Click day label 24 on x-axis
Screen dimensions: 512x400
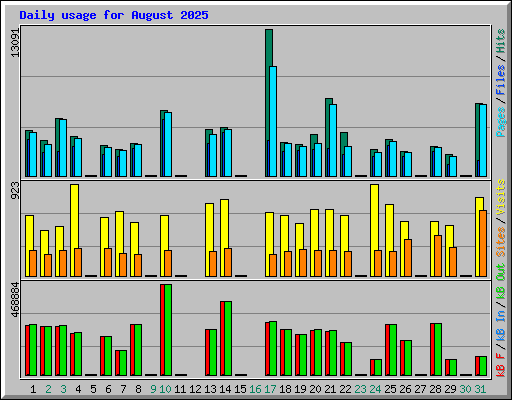(x=375, y=389)
